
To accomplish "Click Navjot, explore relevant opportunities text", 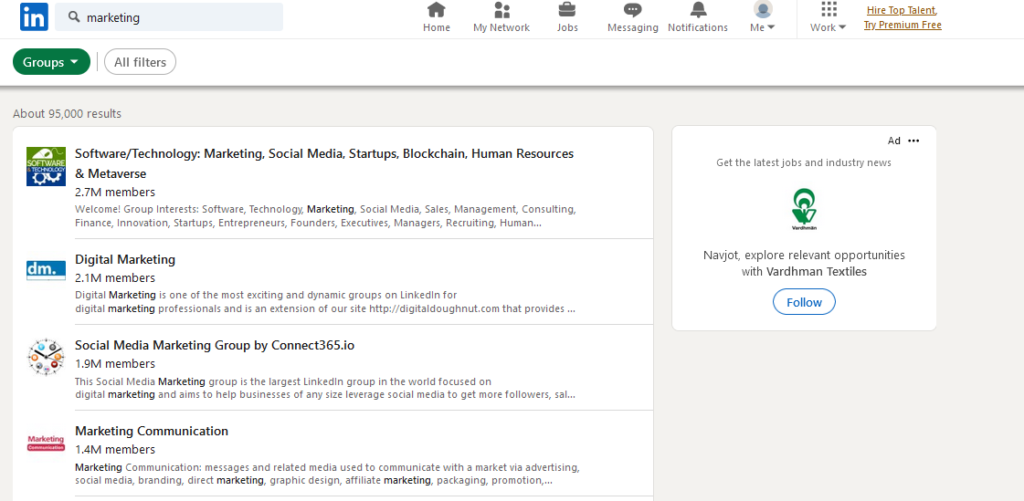I will pyautogui.click(x=804, y=263).
